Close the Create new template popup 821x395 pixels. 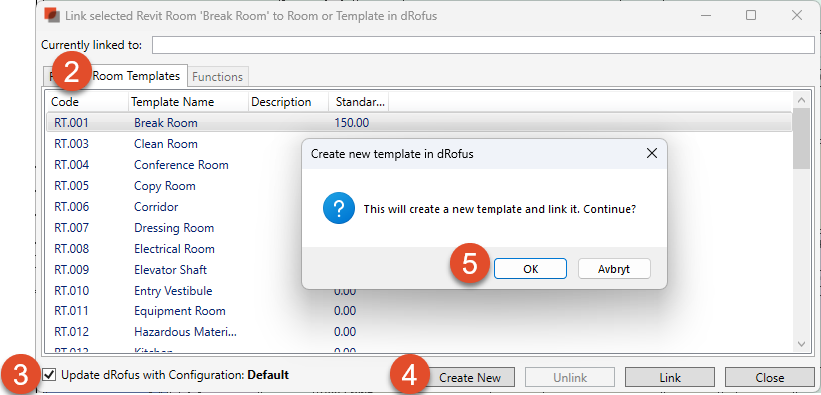coord(651,153)
